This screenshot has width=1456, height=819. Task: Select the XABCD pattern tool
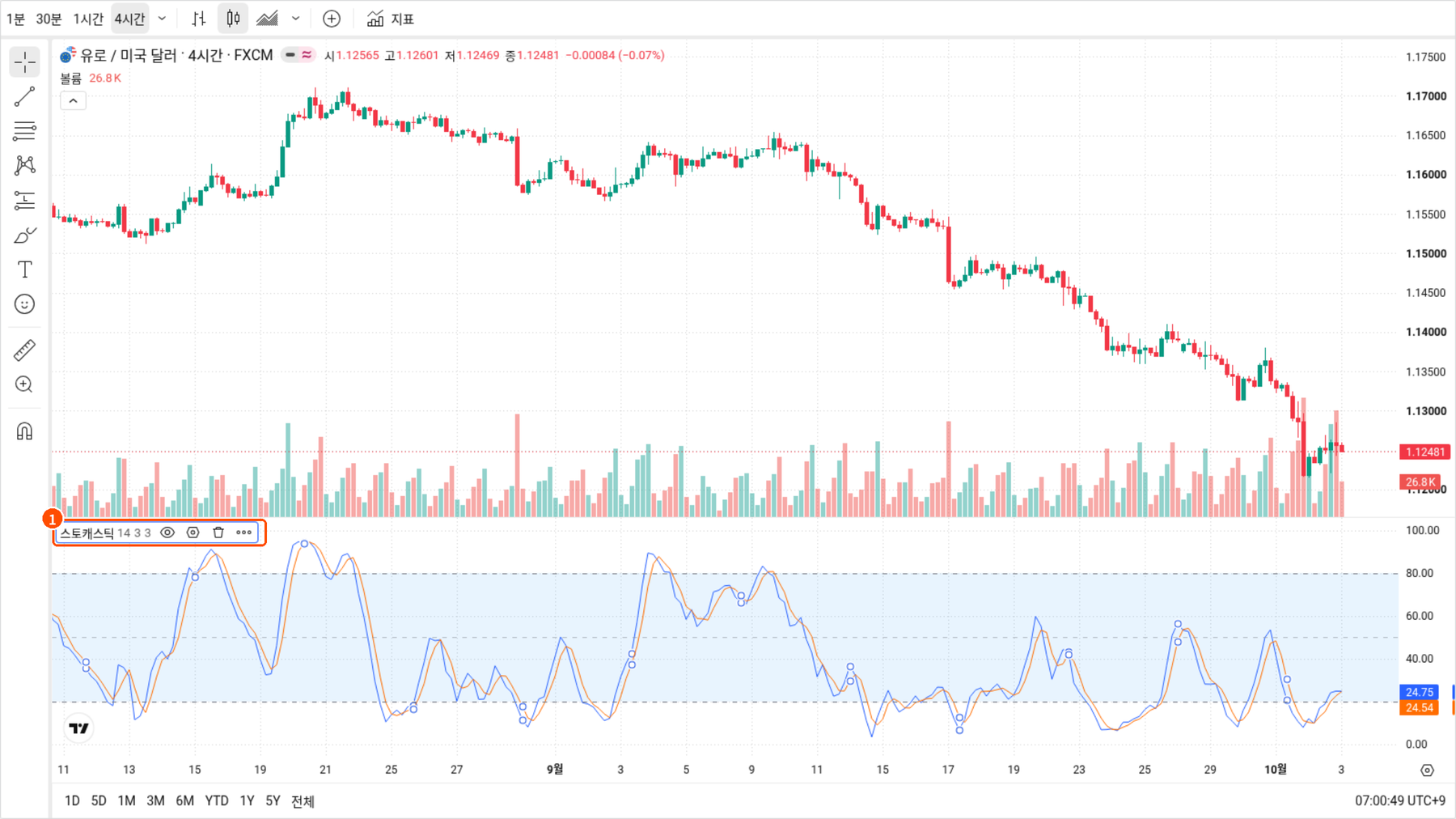tap(25, 166)
